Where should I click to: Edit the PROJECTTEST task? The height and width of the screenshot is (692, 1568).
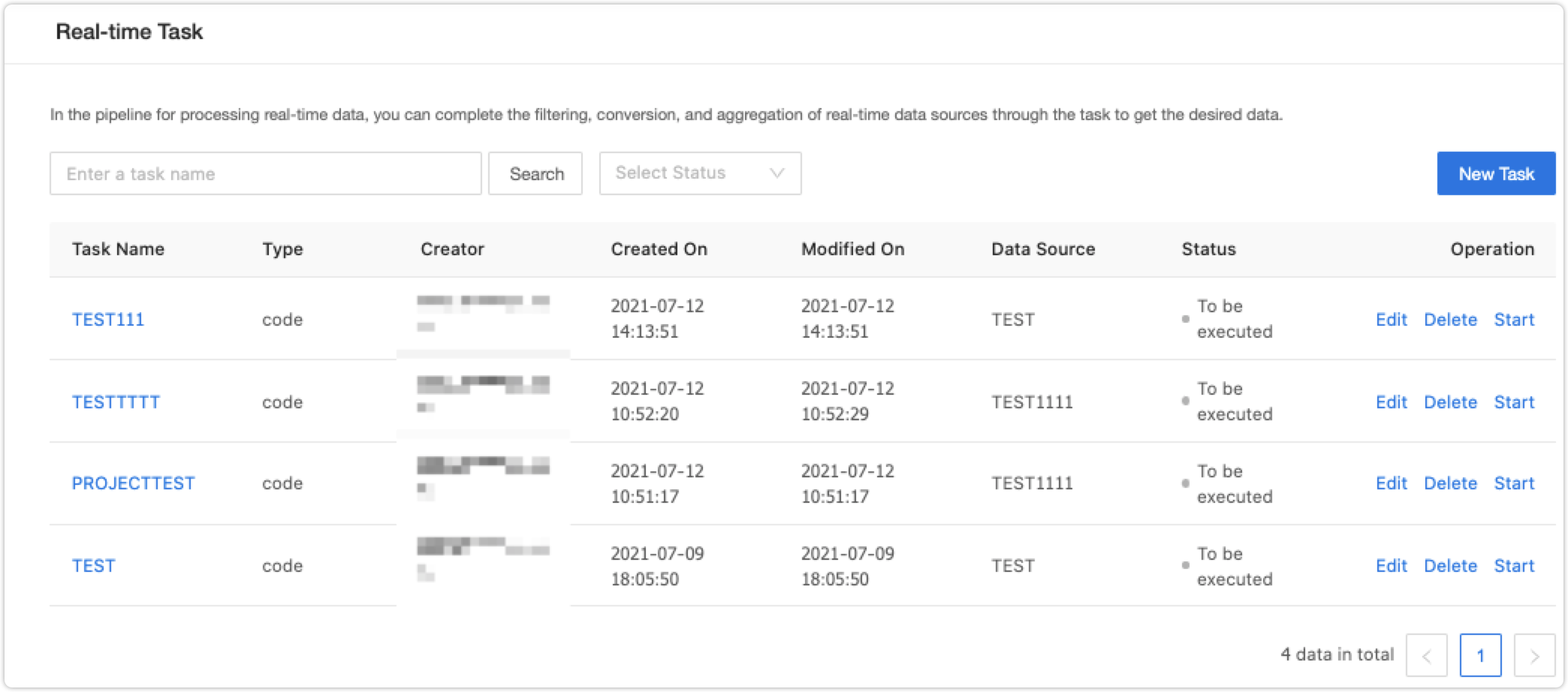1392,483
